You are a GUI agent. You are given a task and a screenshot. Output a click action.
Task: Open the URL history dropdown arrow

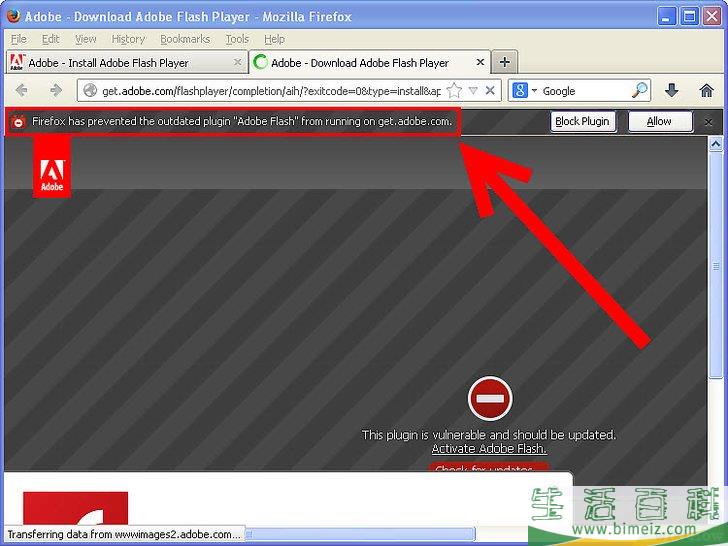coord(473,91)
